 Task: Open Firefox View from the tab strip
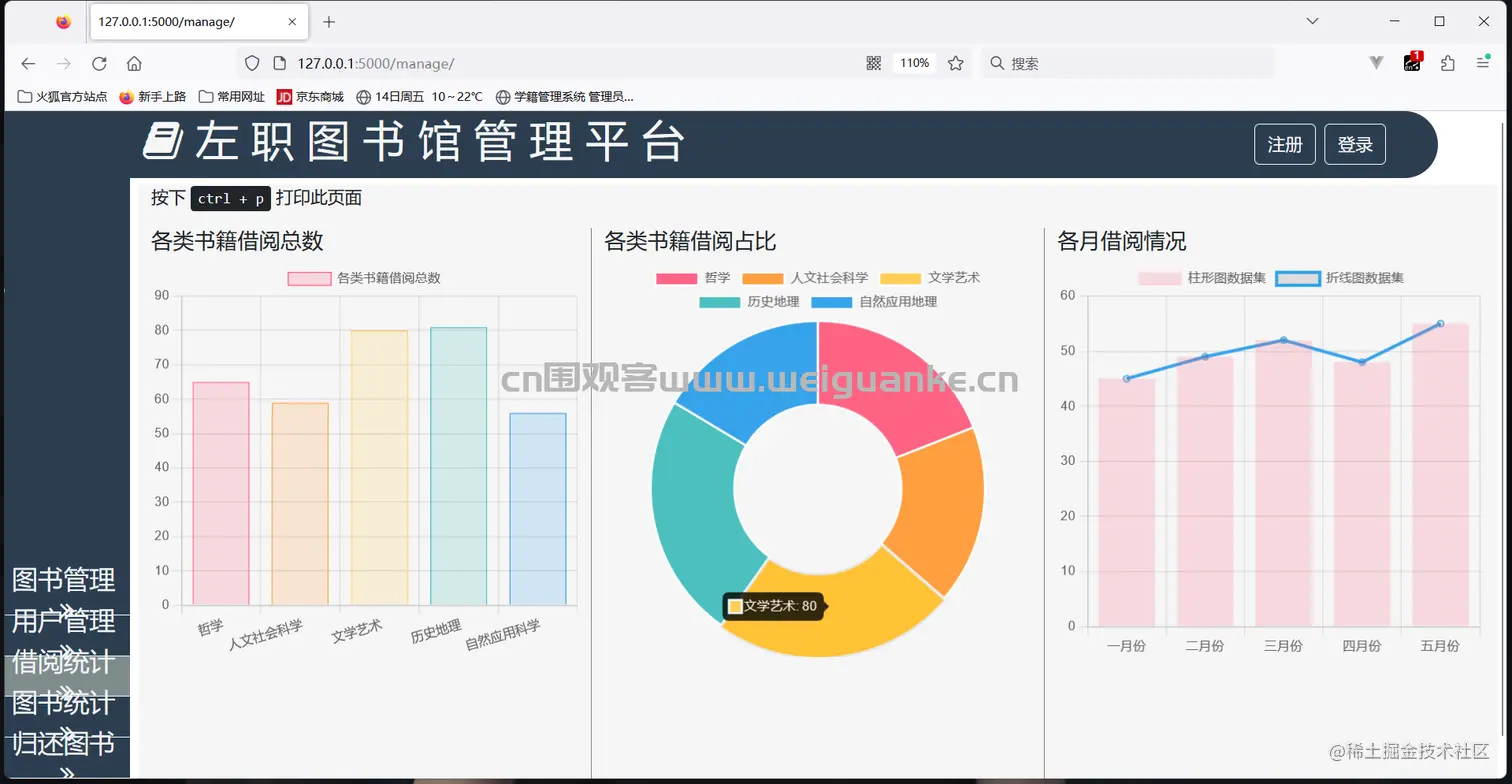63,21
